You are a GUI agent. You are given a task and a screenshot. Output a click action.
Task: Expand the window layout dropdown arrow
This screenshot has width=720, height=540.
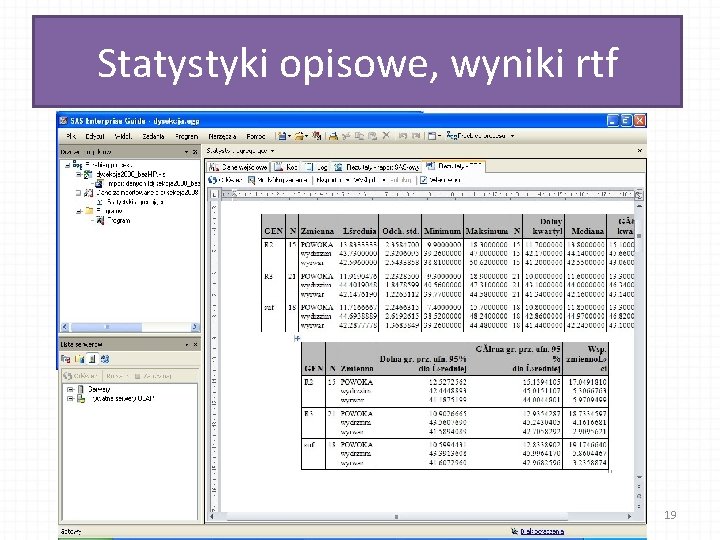pyautogui.click(x=439, y=136)
